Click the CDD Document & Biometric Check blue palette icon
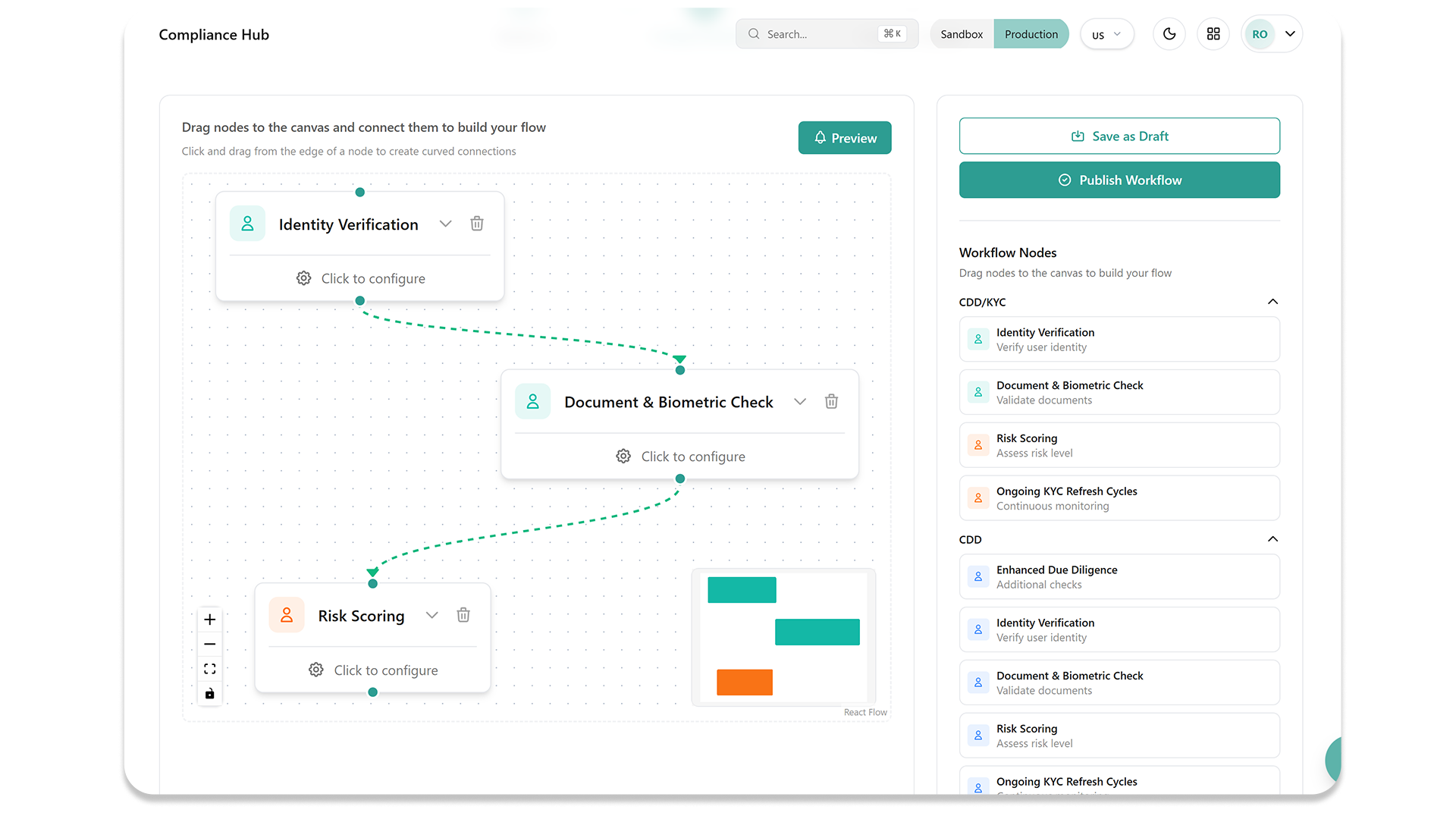Viewport: 1456px width, 819px height. tap(978, 682)
